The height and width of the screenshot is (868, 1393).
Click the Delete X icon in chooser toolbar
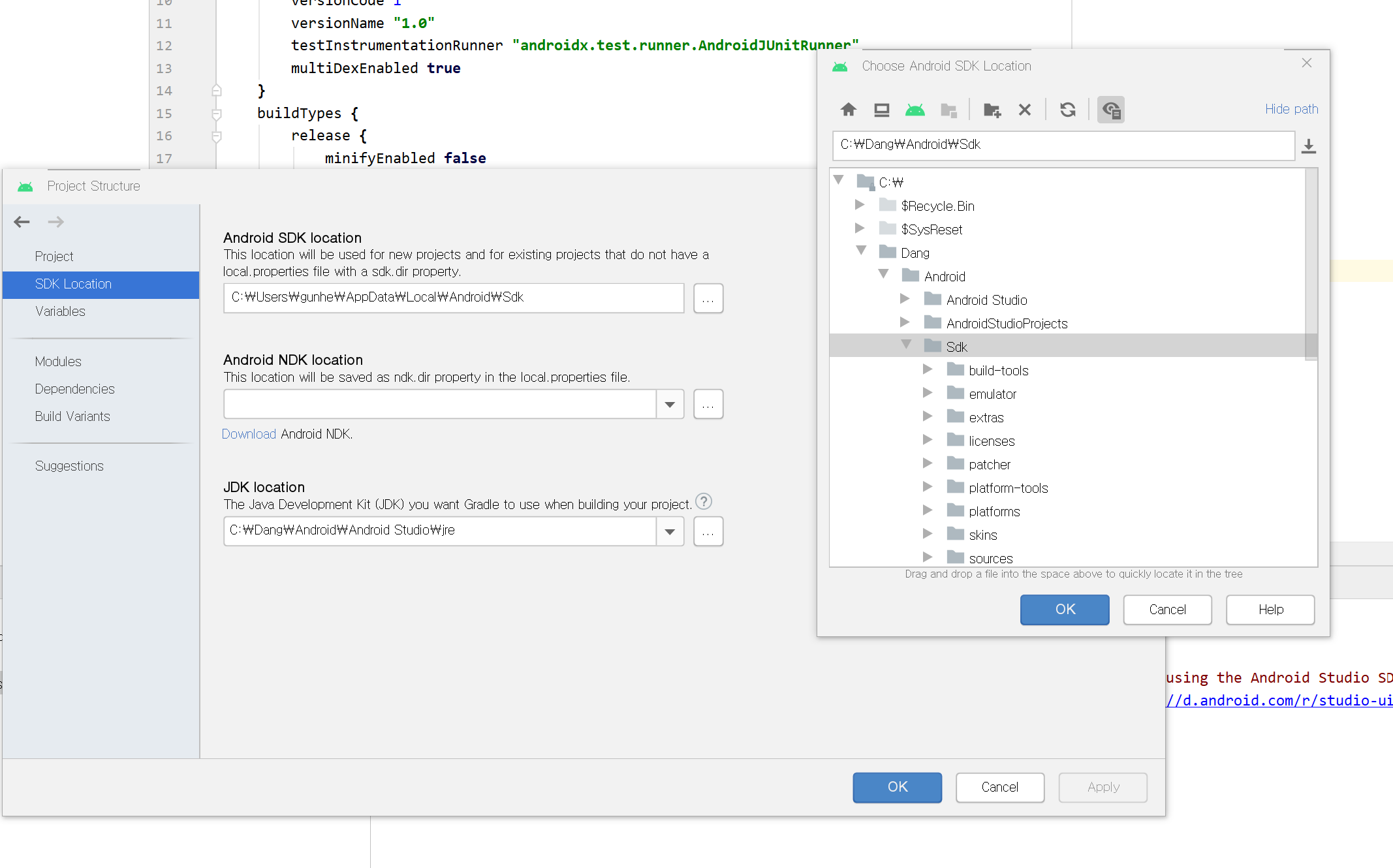tap(1024, 110)
